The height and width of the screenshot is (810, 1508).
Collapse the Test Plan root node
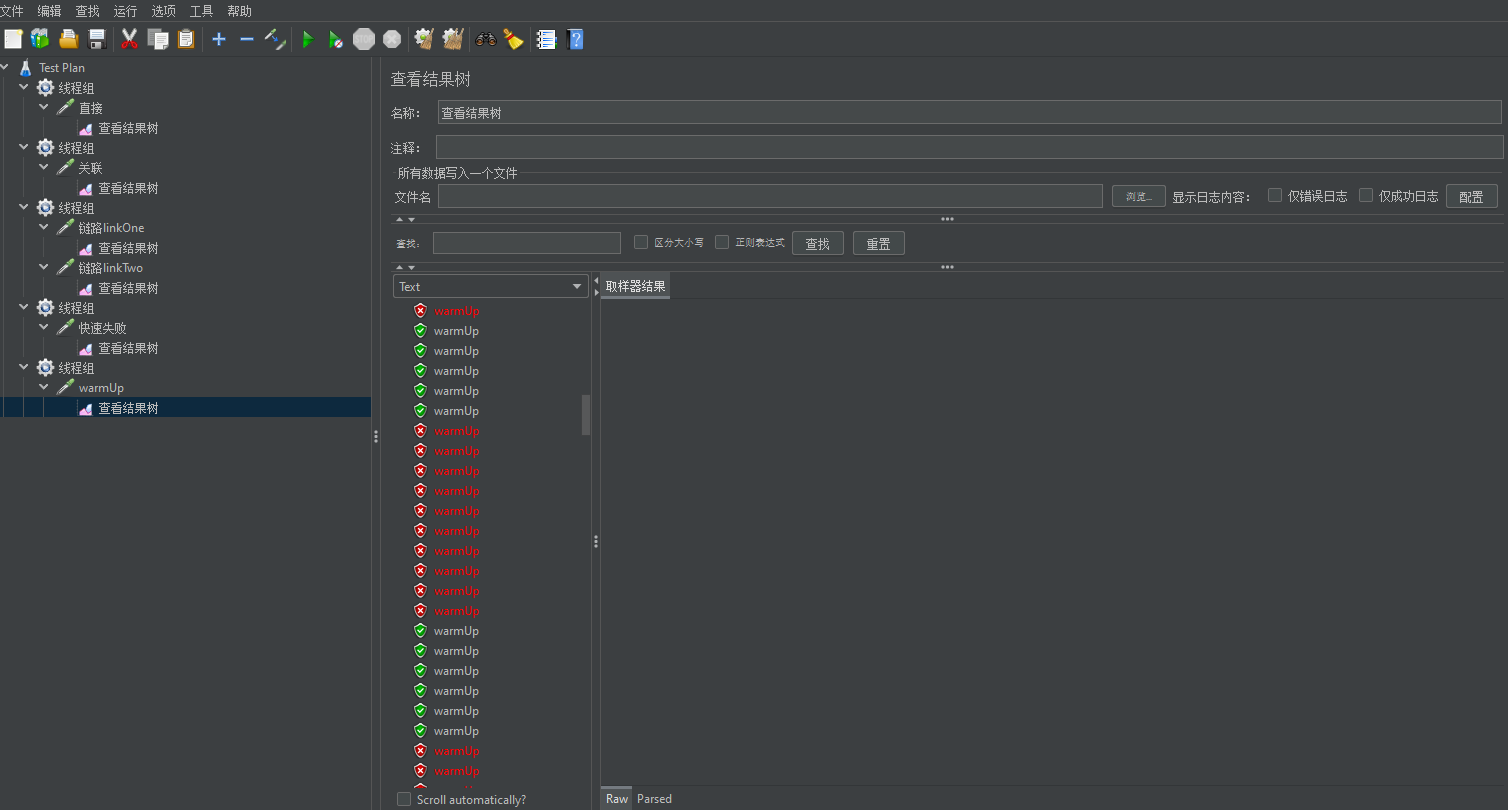tap(6, 68)
